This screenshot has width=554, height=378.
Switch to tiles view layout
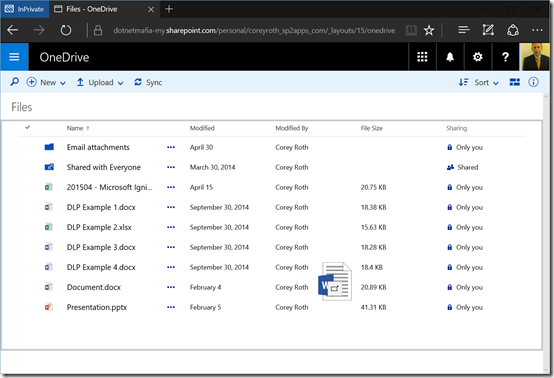[515, 82]
